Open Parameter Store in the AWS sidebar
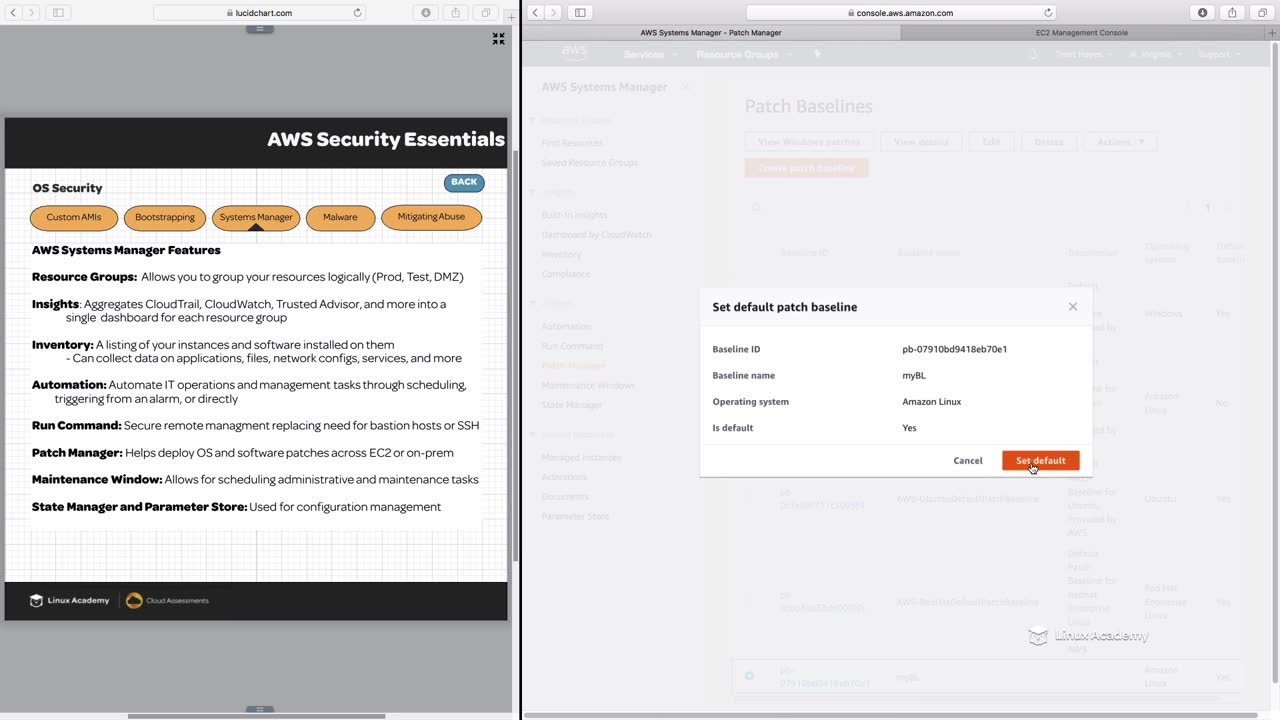 (575, 516)
